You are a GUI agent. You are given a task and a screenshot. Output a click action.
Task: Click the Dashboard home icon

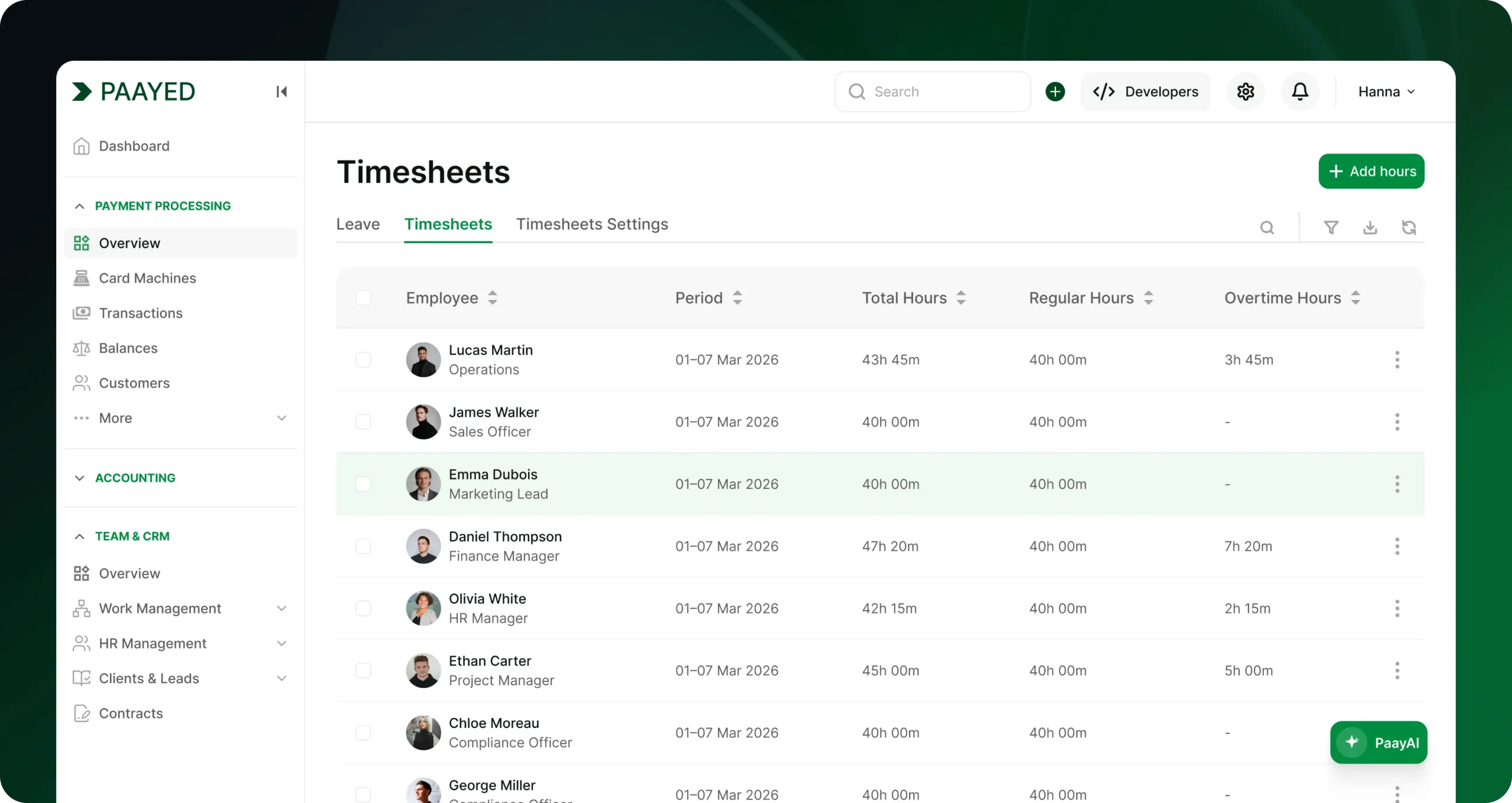coord(82,146)
